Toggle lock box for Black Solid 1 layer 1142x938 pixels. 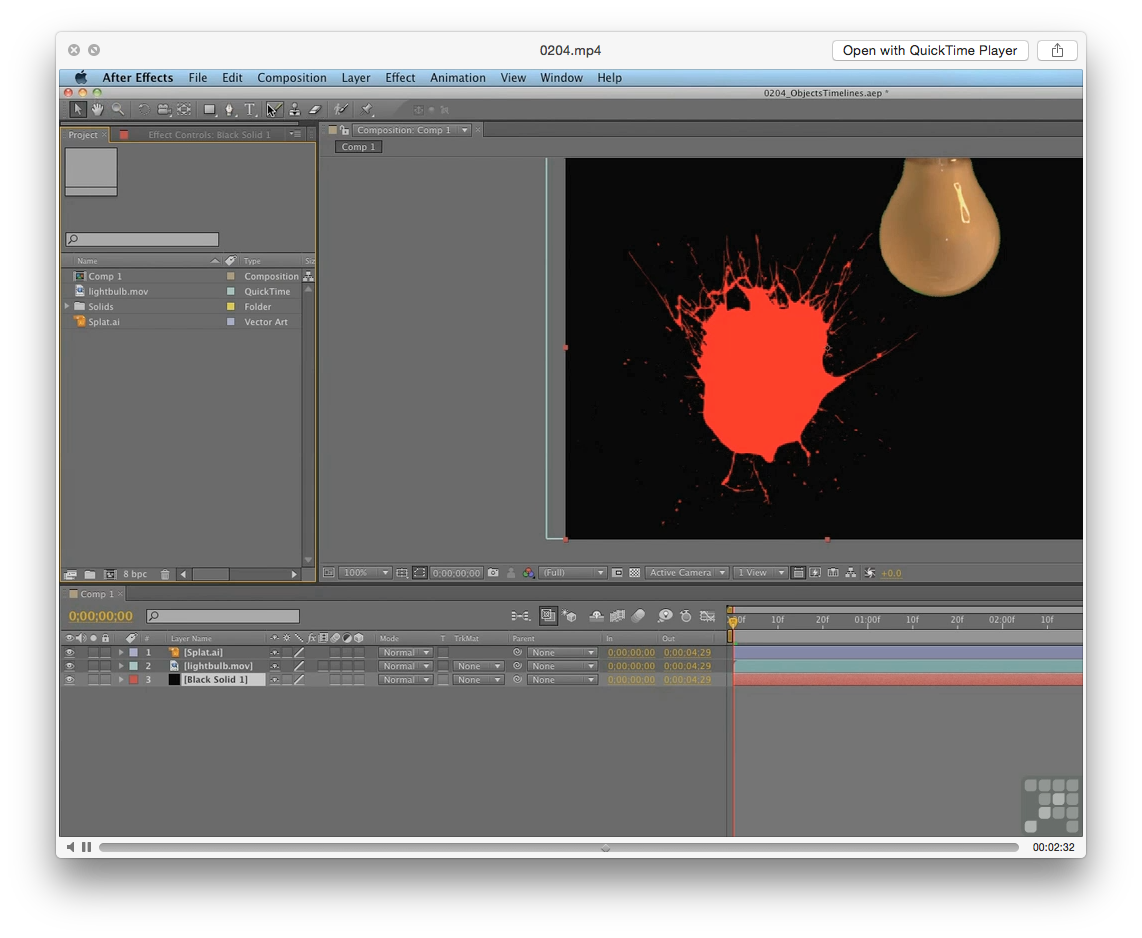pyautogui.click(x=106, y=679)
